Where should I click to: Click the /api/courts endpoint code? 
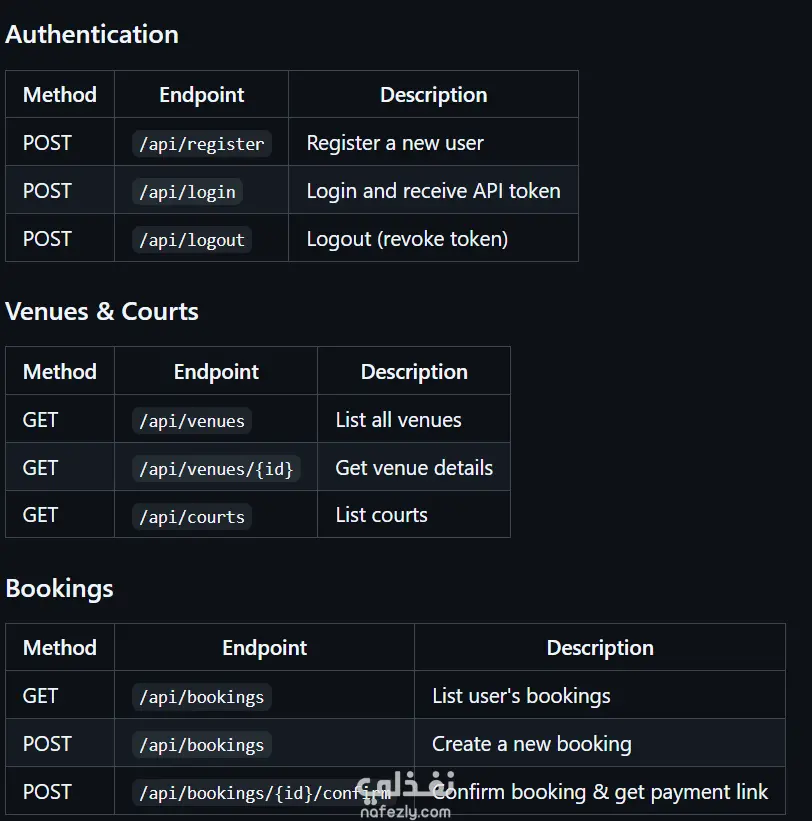[x=191, y=516]
